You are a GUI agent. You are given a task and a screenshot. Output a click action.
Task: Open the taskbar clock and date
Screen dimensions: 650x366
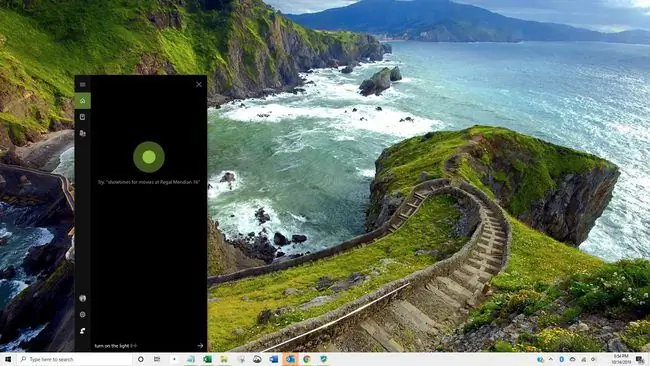(621, 359)
